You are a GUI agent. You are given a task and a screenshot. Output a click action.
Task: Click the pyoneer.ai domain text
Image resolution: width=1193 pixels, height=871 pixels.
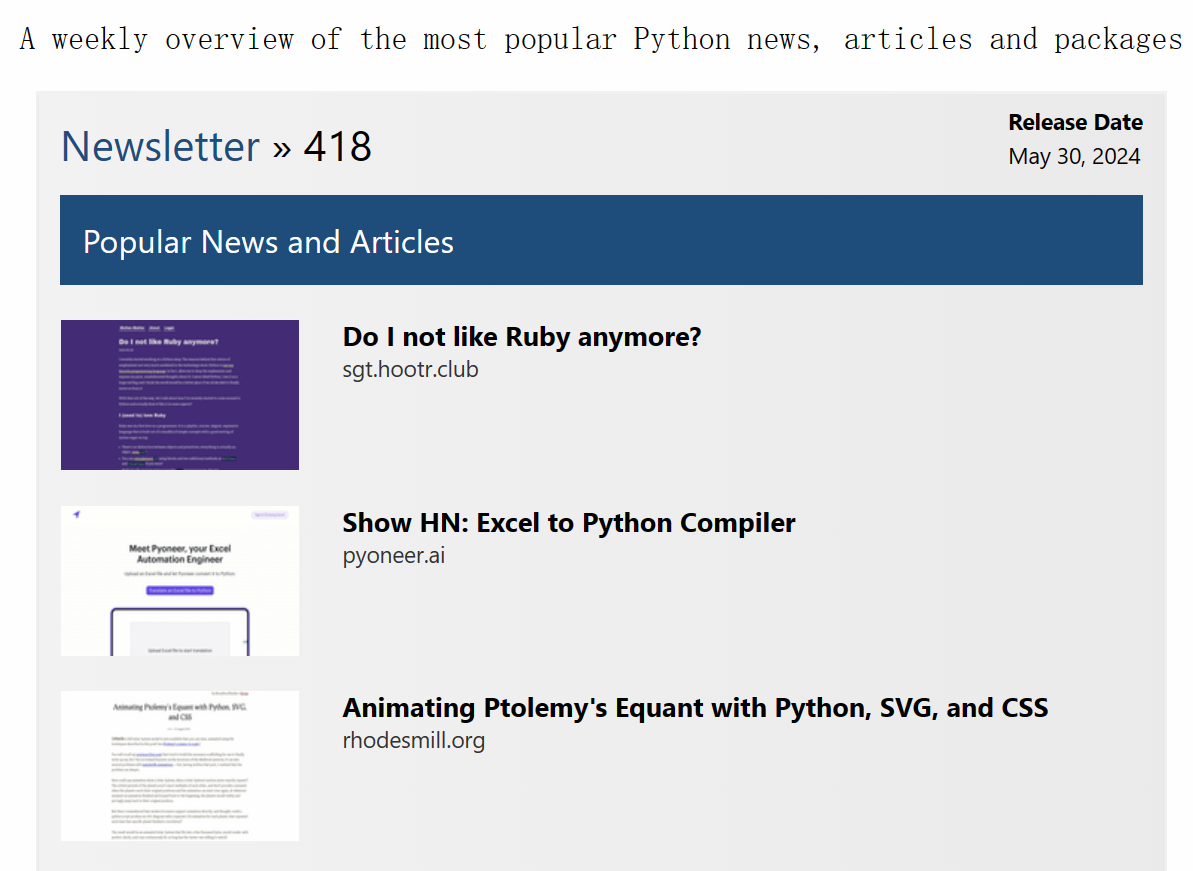(393, 555)
